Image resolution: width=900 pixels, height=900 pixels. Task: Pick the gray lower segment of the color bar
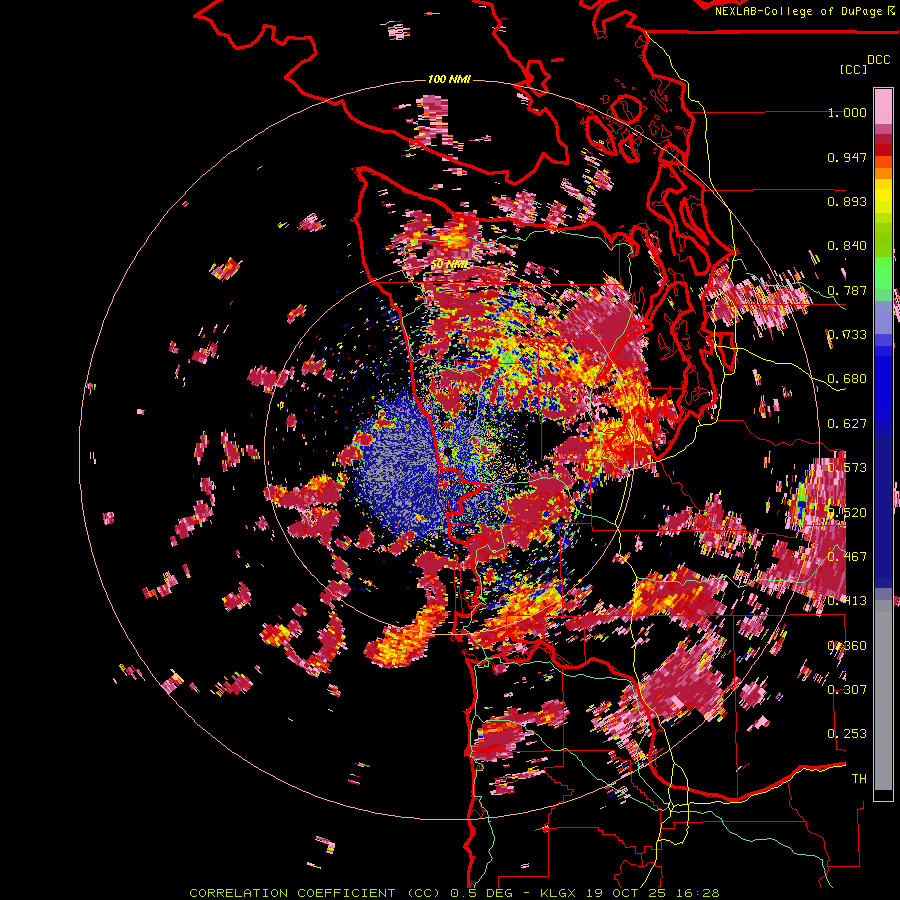pos(883,695)
